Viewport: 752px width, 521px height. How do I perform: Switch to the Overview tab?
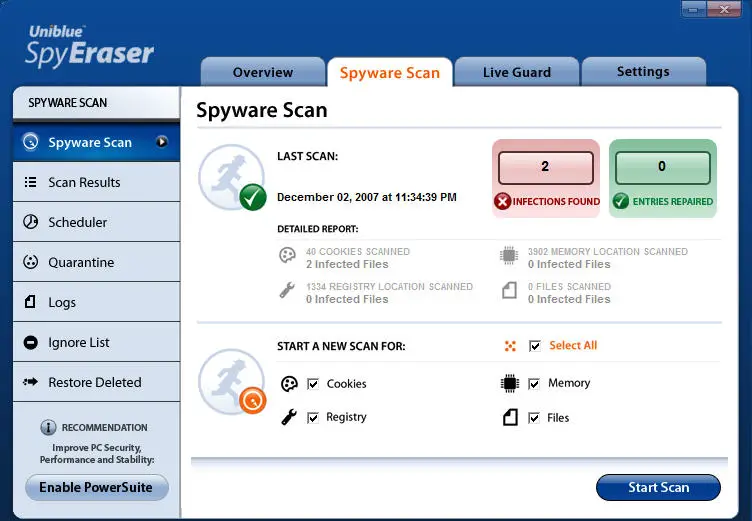[x=263, y=72]
